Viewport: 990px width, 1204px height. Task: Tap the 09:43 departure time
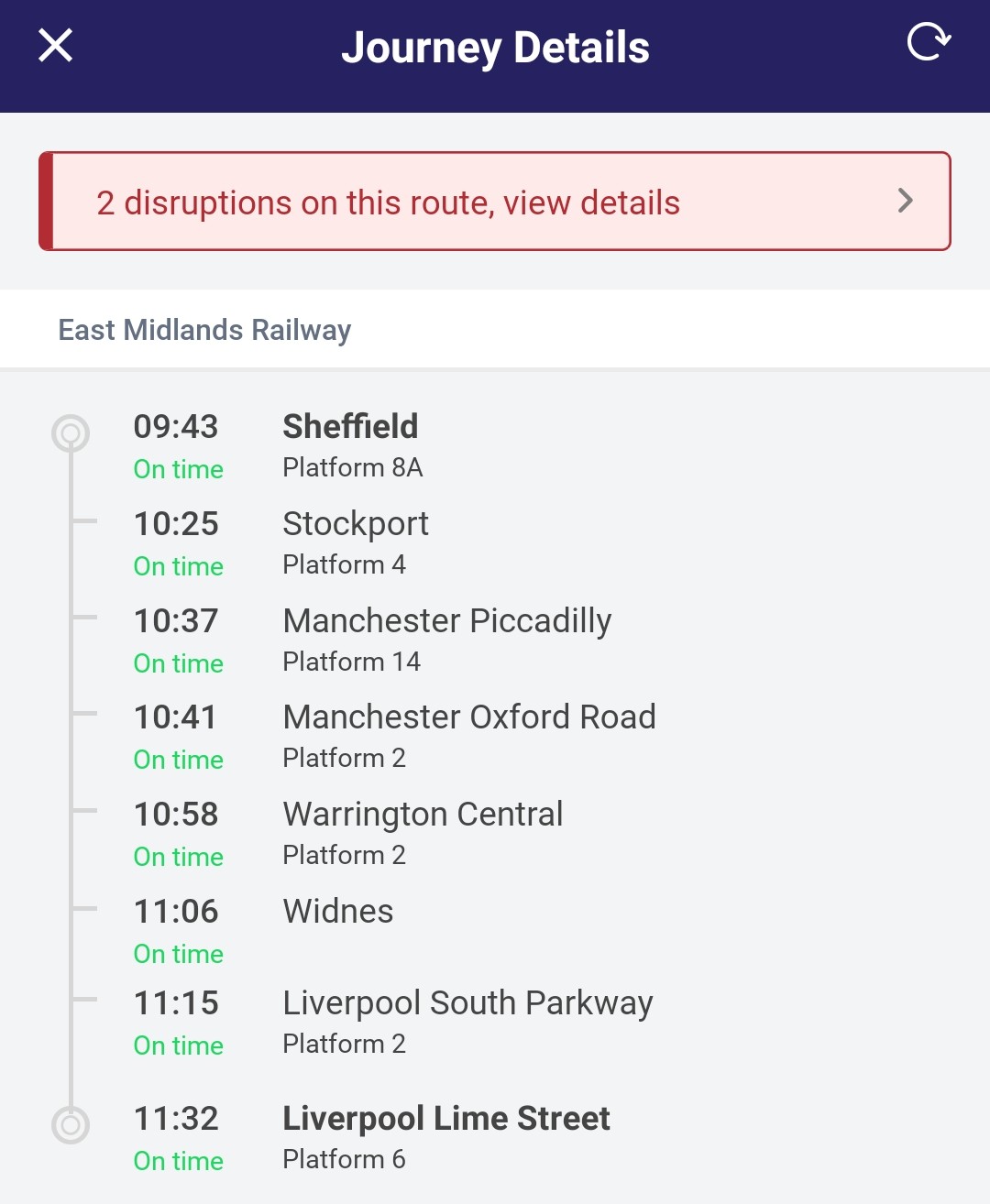click(x=176, y=427)
